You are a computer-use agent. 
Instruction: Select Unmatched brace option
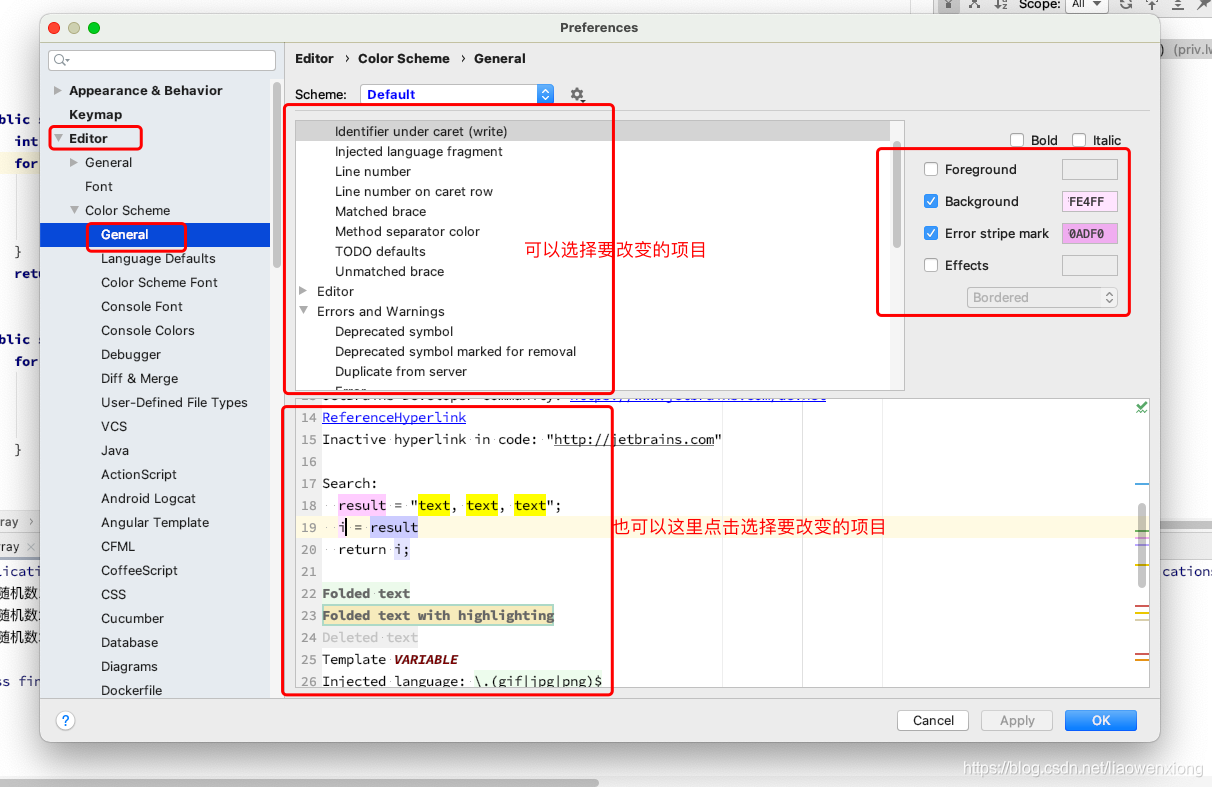(389, 271)
